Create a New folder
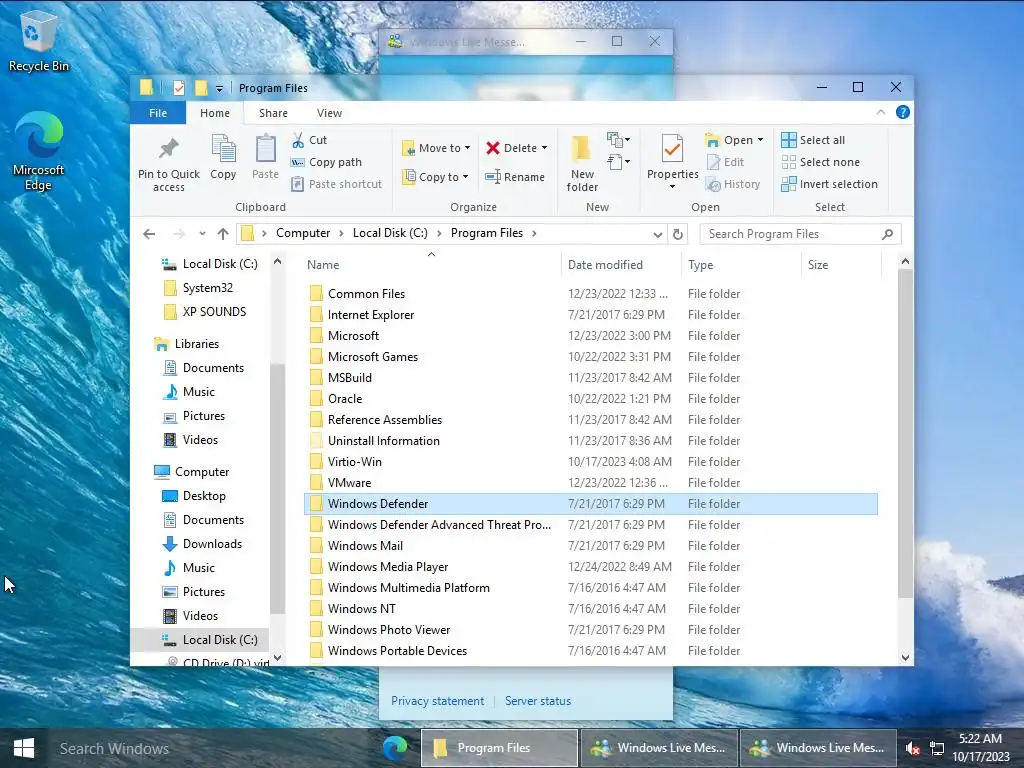 coord(582,163)
